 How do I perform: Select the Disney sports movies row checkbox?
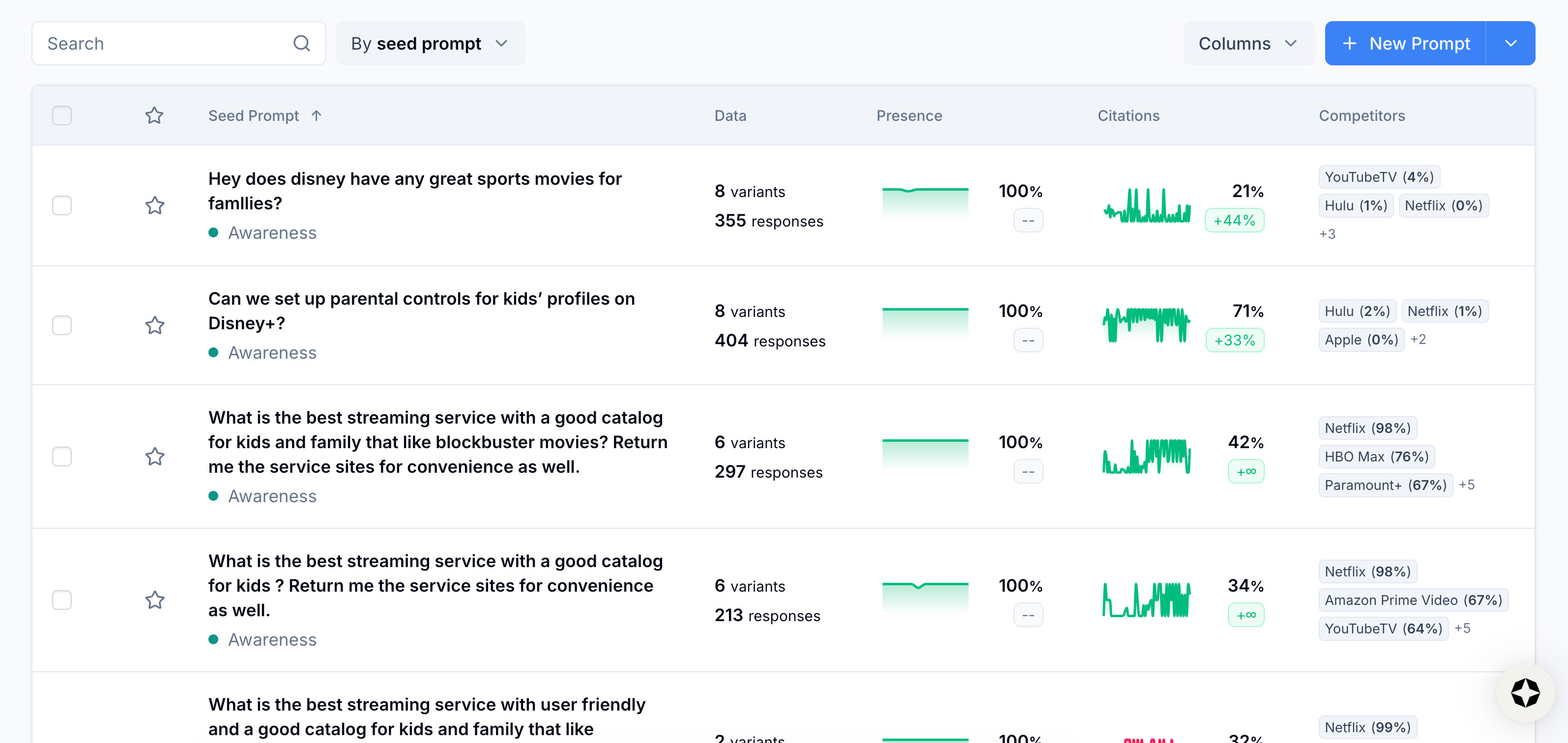point(62,205)
